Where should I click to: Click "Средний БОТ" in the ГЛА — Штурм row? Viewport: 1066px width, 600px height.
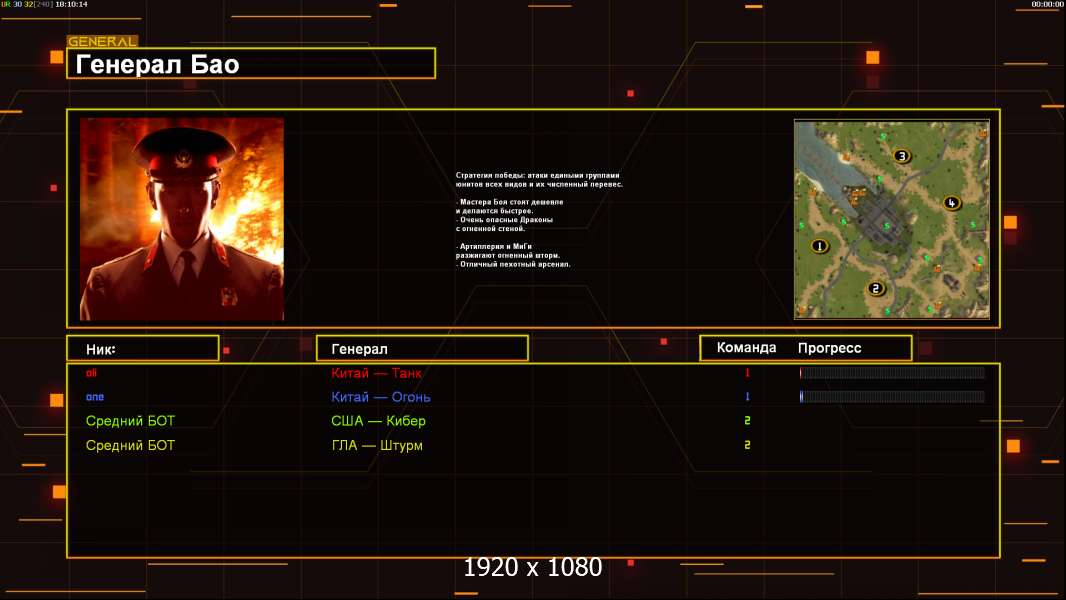point(131,446)
